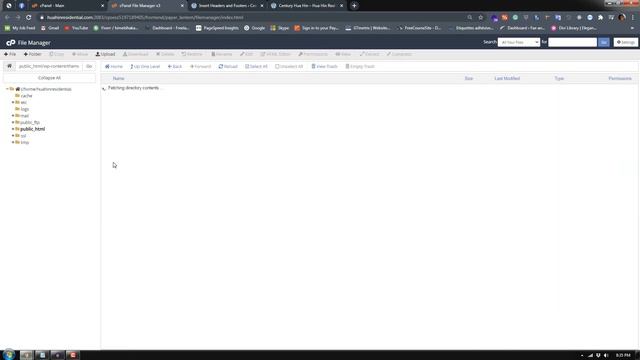Open the Permissions tool
The width and height of the screenshot is (640, 360).
pyautogui.click(x=313, y=54)
